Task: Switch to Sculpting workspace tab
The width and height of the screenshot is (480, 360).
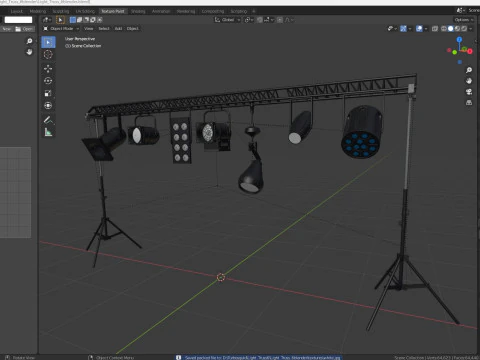Action: [60, 11]
